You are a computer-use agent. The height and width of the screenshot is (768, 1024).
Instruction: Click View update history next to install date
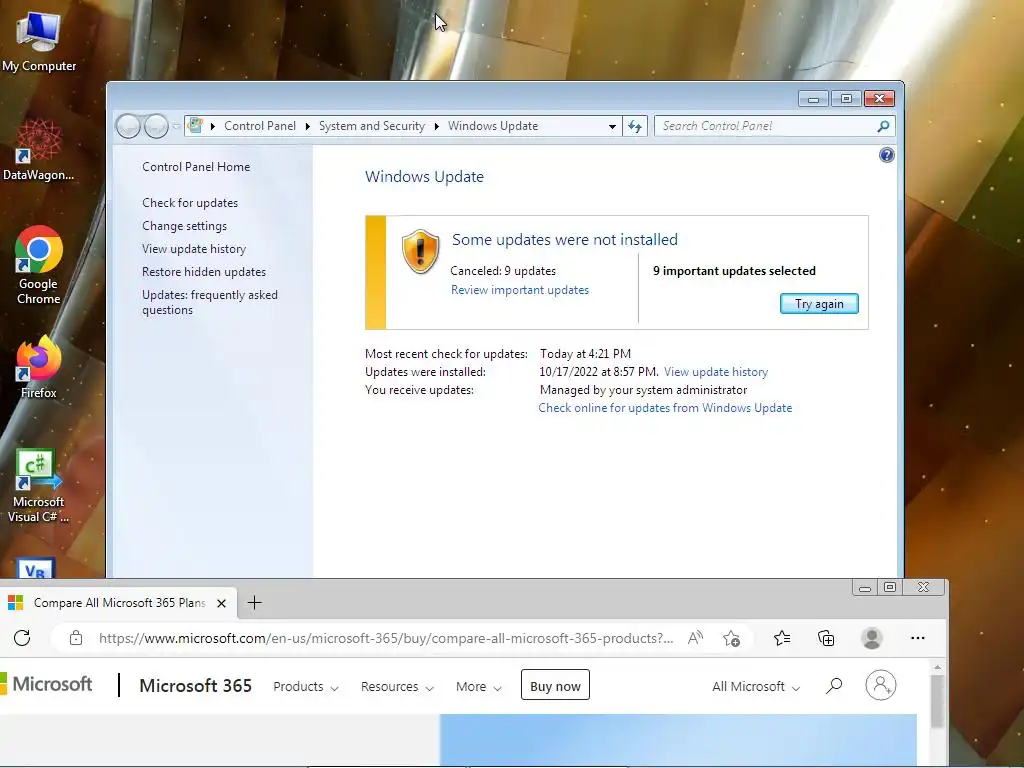(716, 372)
